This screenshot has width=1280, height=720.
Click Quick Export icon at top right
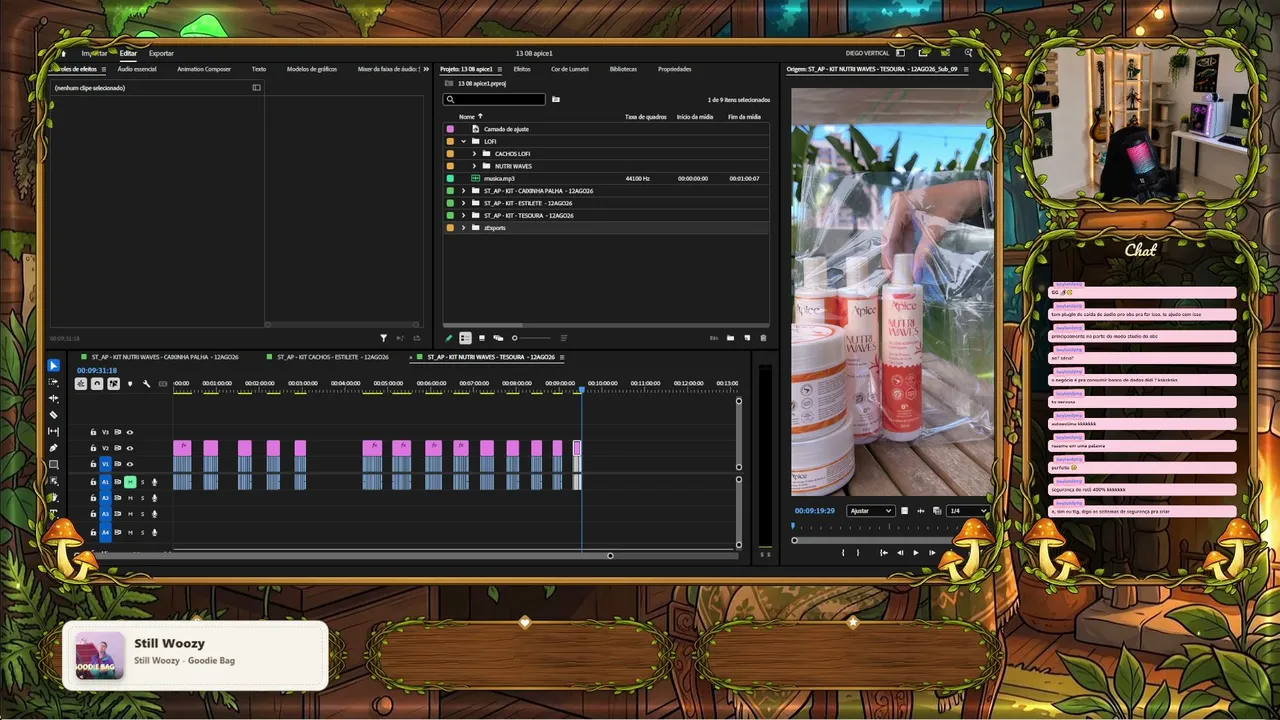coord(923,53)
